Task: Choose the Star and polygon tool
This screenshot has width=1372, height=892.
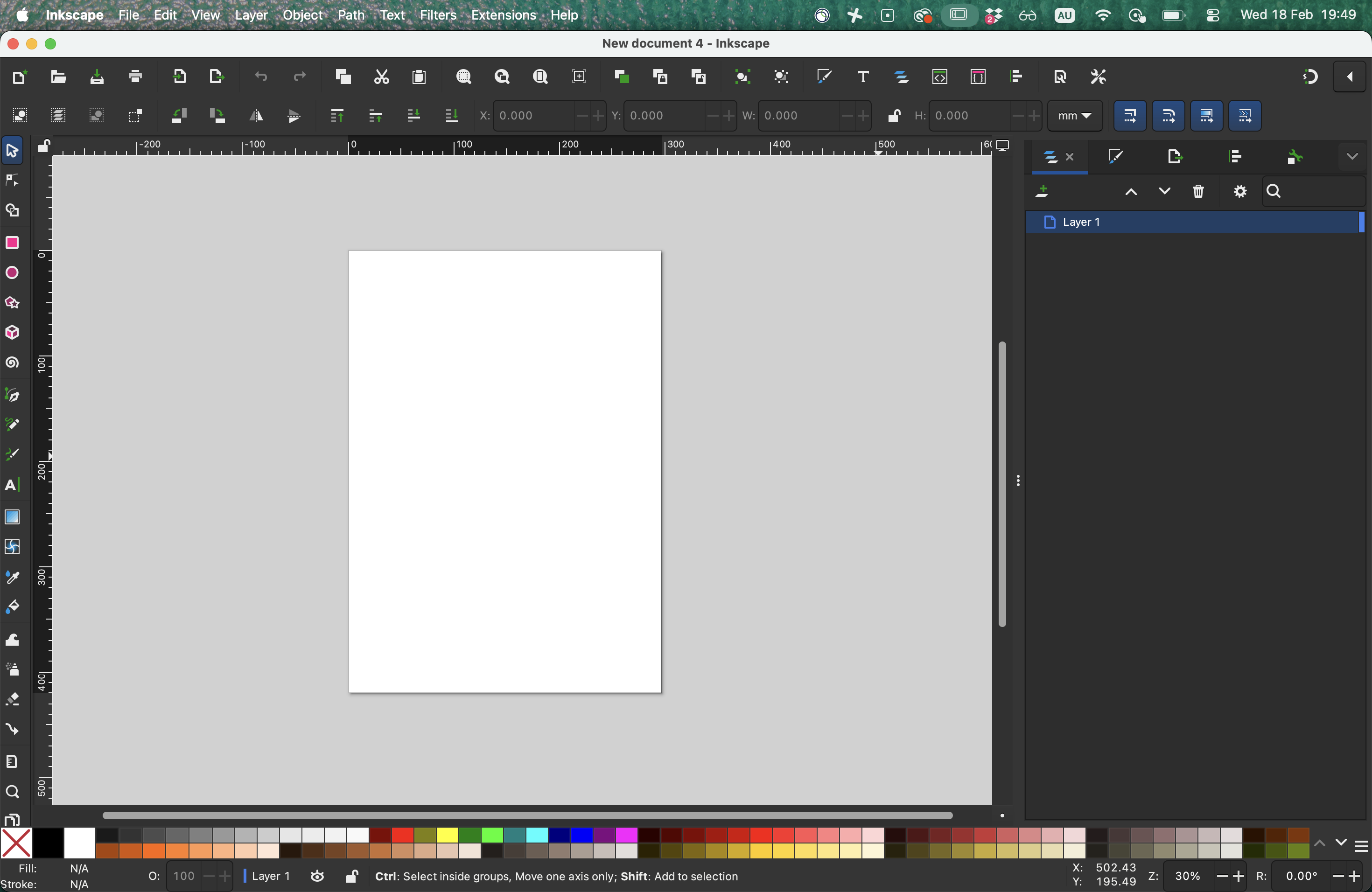Action: click(12, 303)
